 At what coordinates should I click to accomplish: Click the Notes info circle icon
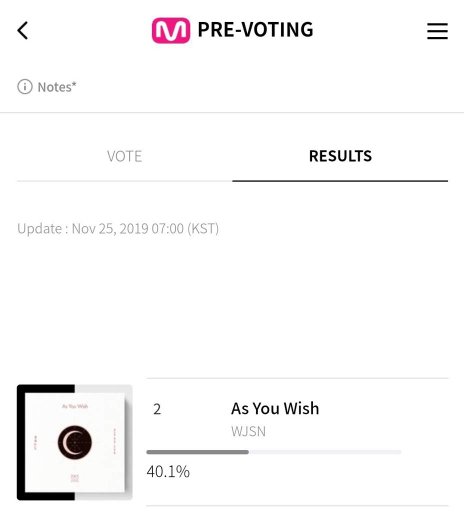point(25,87)
